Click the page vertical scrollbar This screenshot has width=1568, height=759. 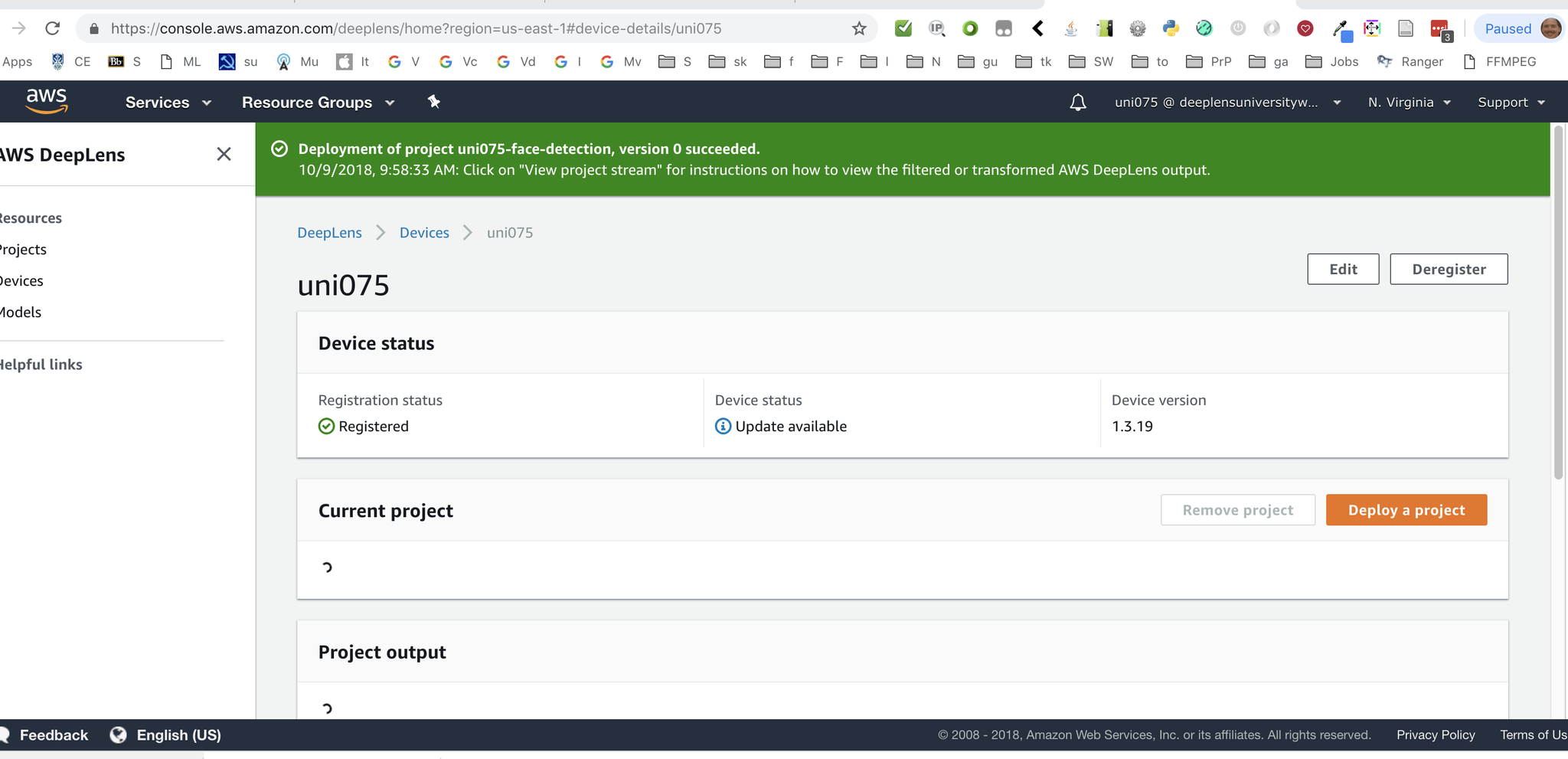point(1558,303)
